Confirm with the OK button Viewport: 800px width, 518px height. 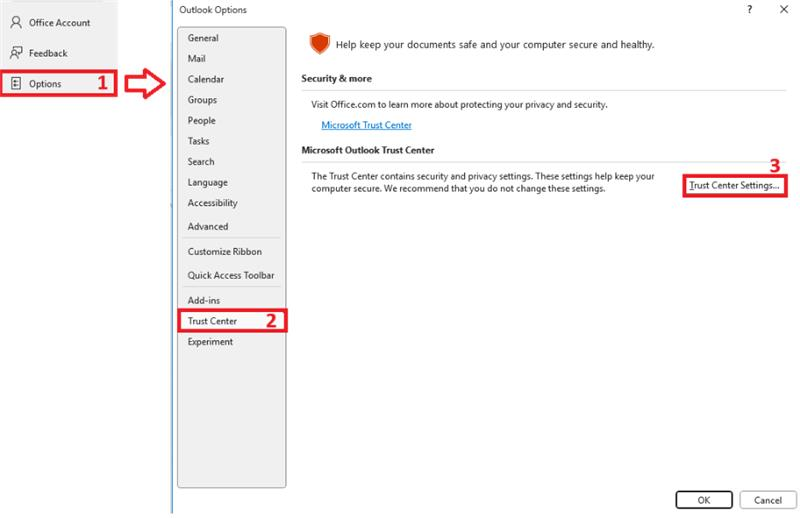[x=704, y=500]
